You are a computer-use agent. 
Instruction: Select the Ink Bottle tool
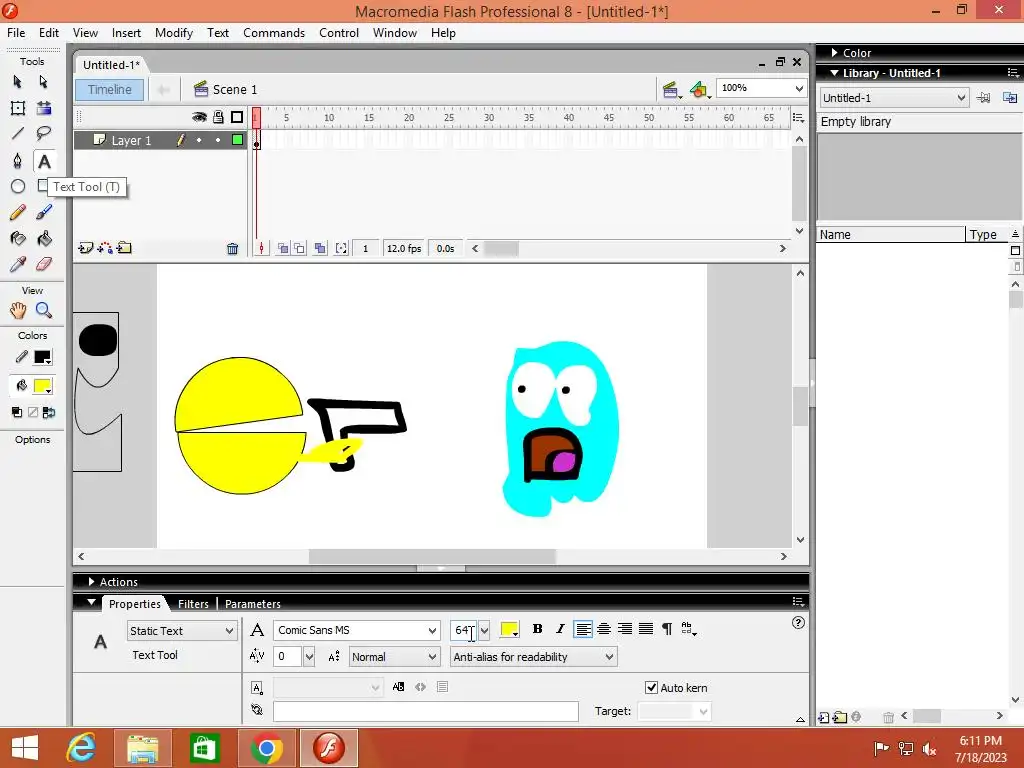[x=18, y=238]
